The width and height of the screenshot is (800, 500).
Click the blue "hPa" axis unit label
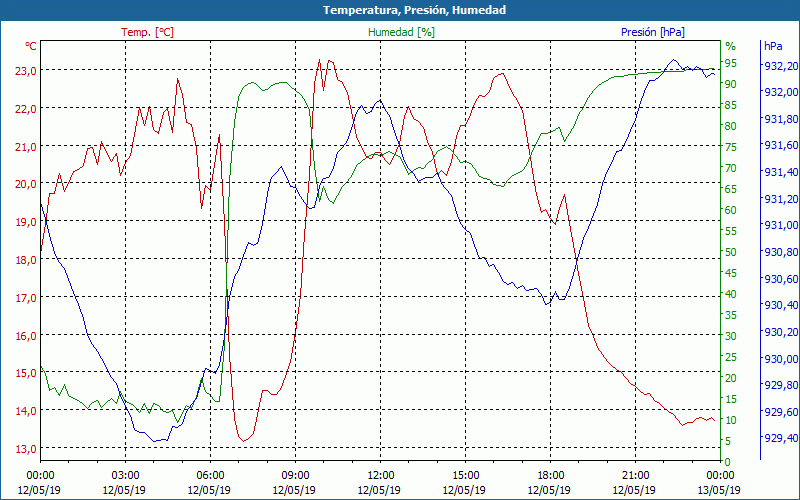[773, 46]
